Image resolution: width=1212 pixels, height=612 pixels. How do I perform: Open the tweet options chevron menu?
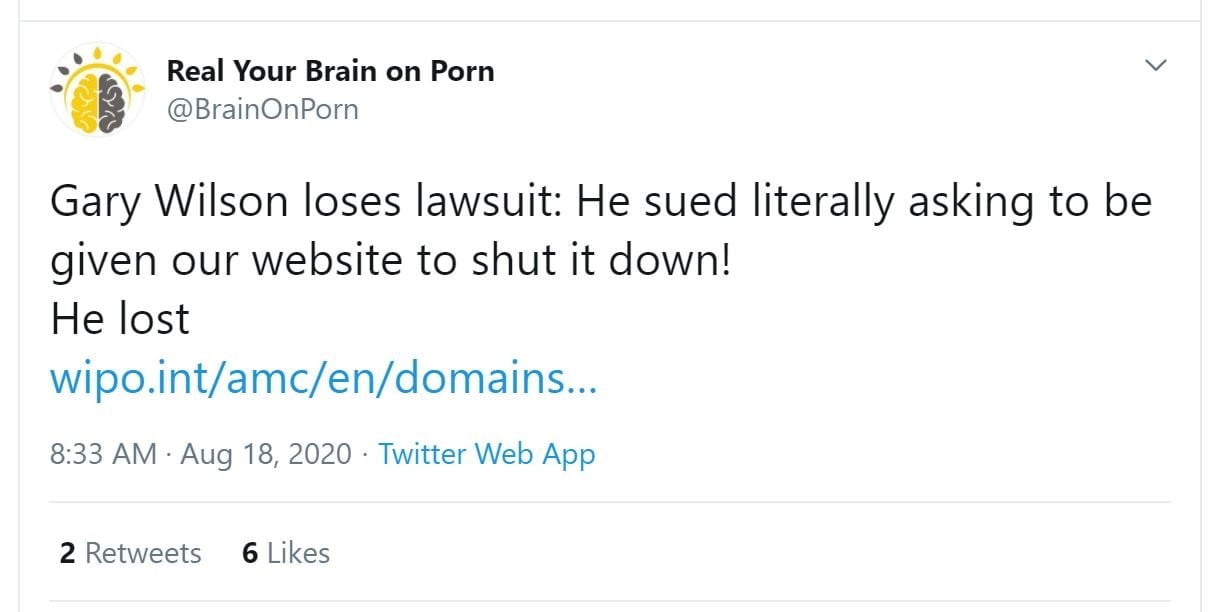(1155, 65)
